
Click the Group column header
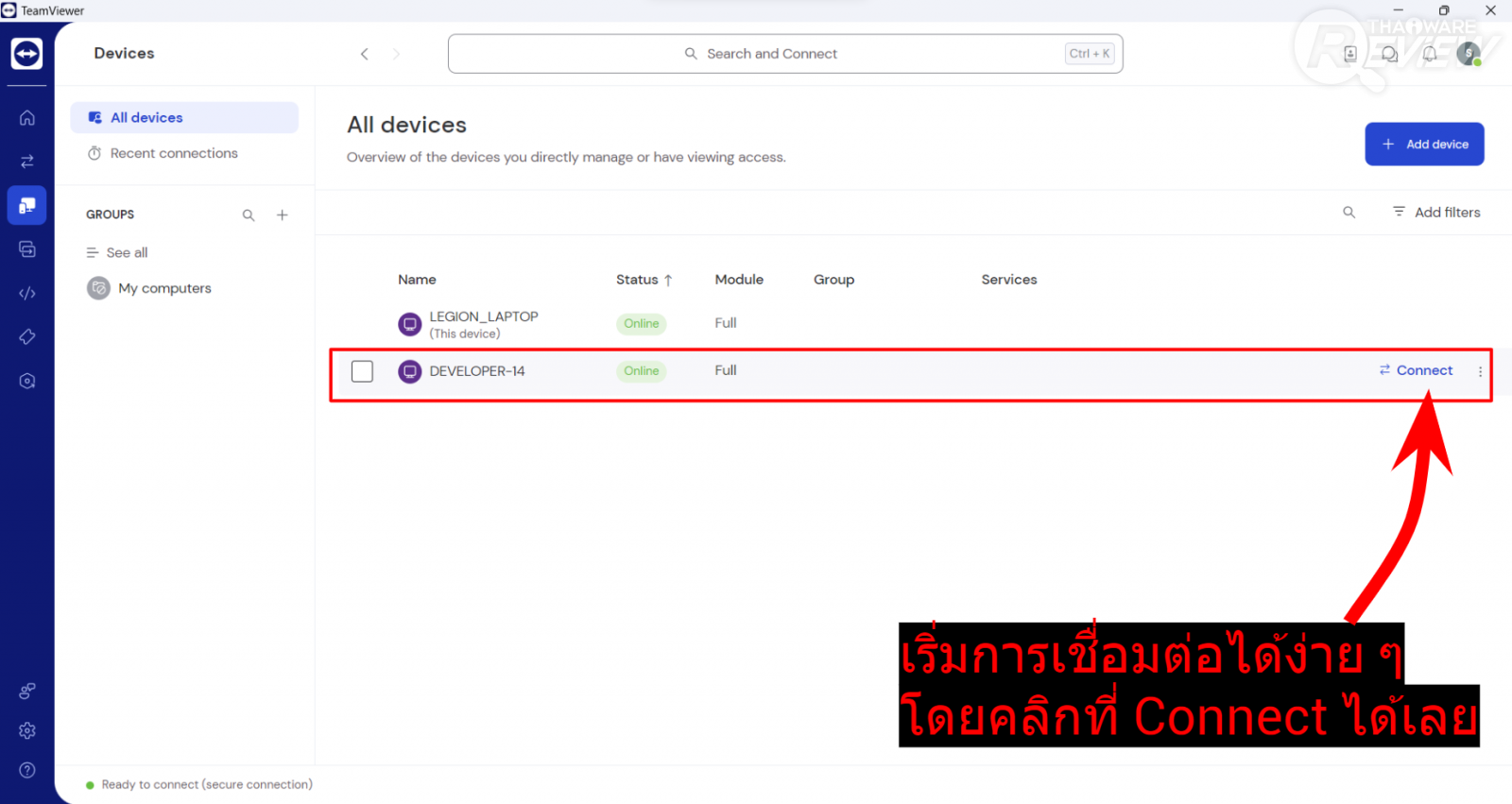pos(833,280)
